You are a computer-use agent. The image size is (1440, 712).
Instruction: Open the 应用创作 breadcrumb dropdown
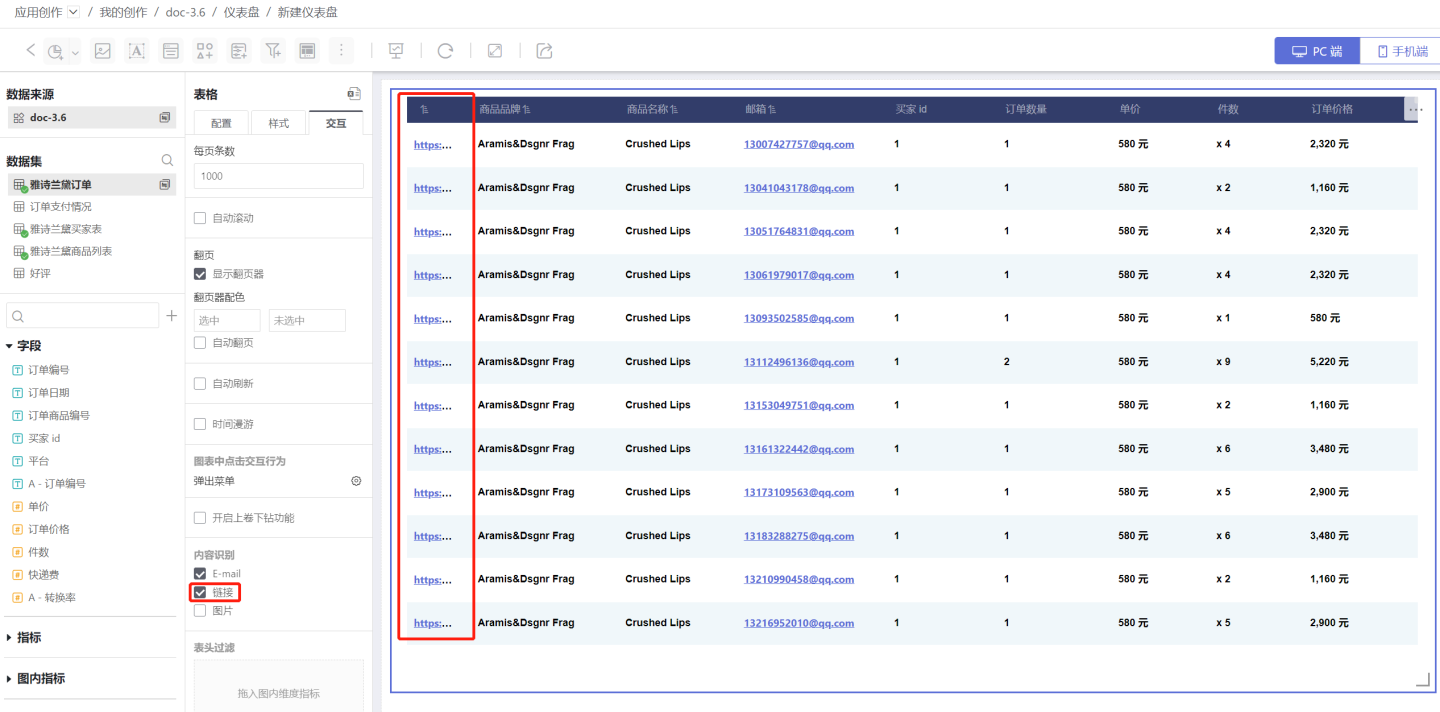pyautogui.click(x=73, y=12)
